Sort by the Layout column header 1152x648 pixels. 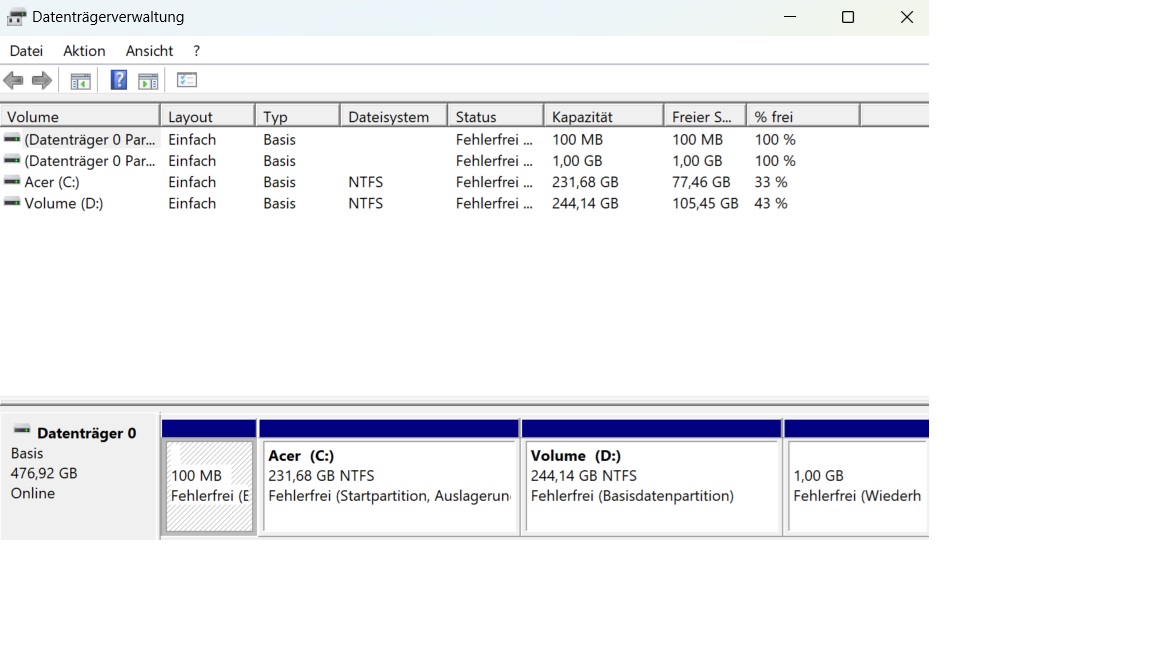pos(208,117)
